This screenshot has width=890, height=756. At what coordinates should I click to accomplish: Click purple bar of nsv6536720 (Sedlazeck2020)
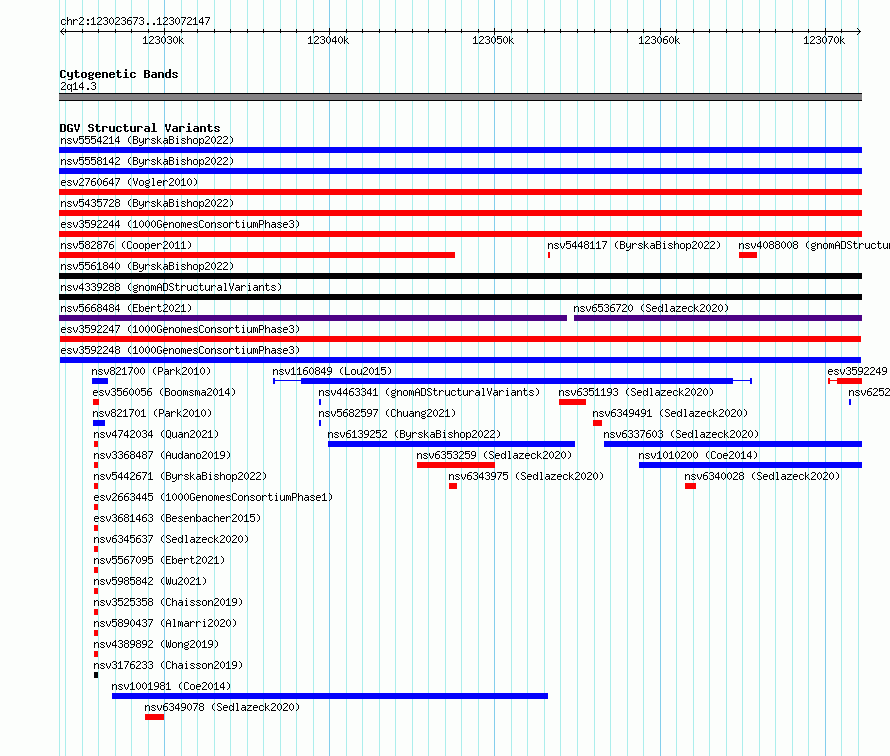click(718, 318)
